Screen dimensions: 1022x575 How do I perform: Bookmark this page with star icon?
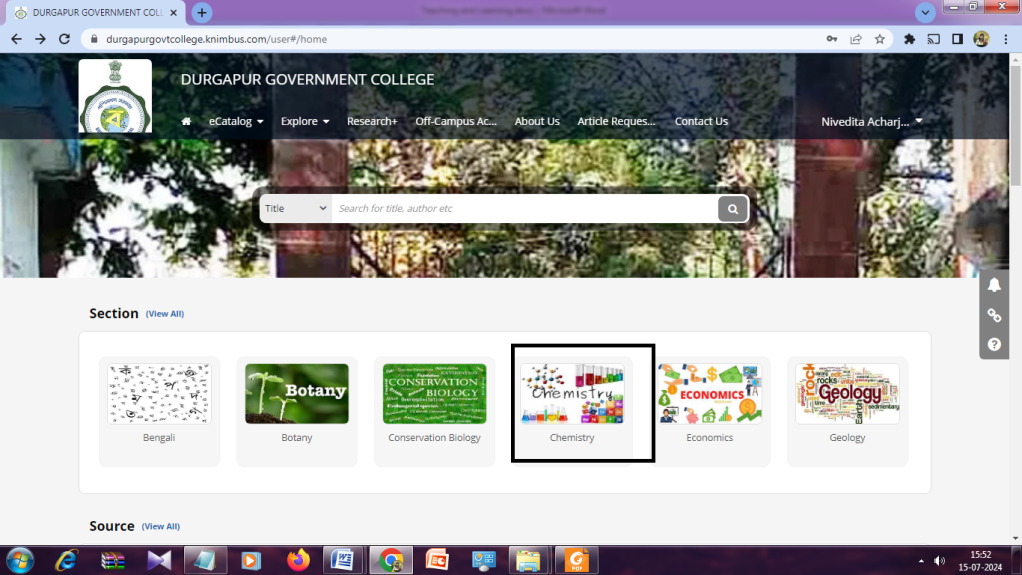880,39
